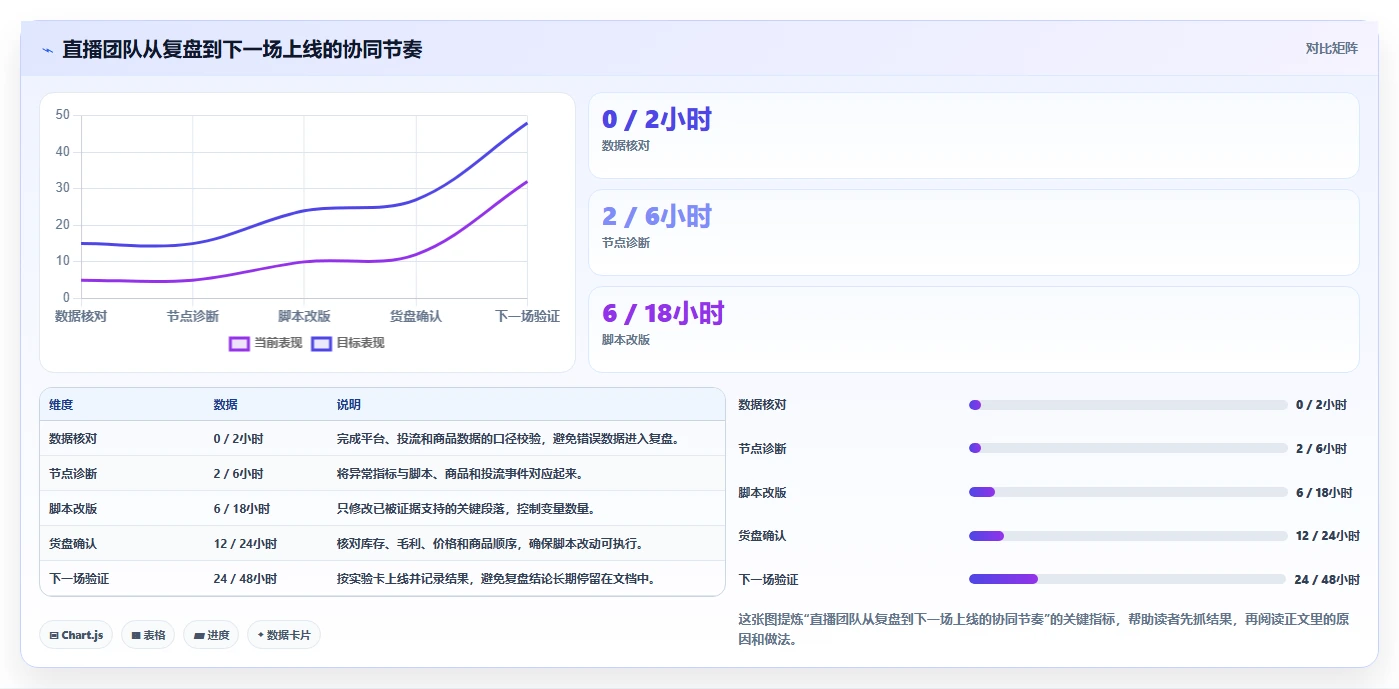Click 当前表现 line endpoint at 下一场验证
1399x689 pixels.
pyautogui.click(x=527, y=182)
